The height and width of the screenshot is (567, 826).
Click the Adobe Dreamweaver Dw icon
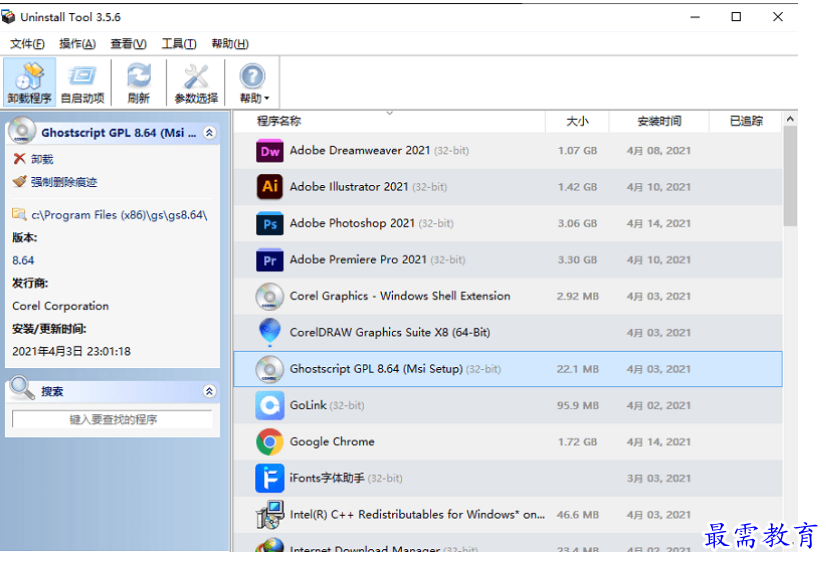[x=270, y=151]
